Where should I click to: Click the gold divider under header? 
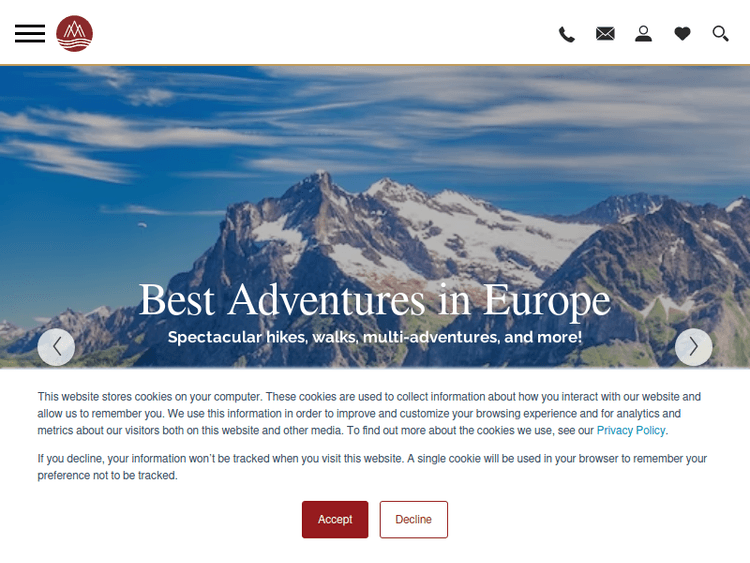pos(375,65)
